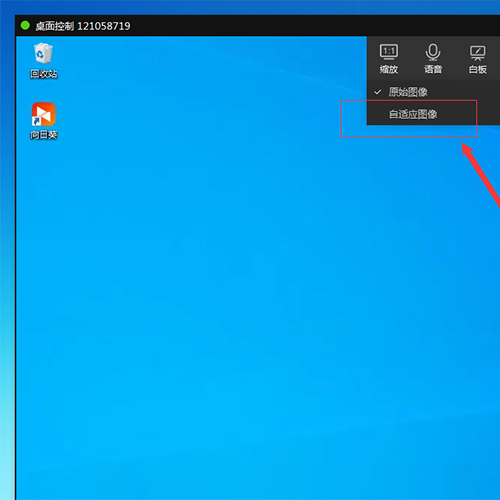This screenshot has width=500, height=500.
Task: Click the checkmark beside 原始图像
Action: click(x=377, y=92)
